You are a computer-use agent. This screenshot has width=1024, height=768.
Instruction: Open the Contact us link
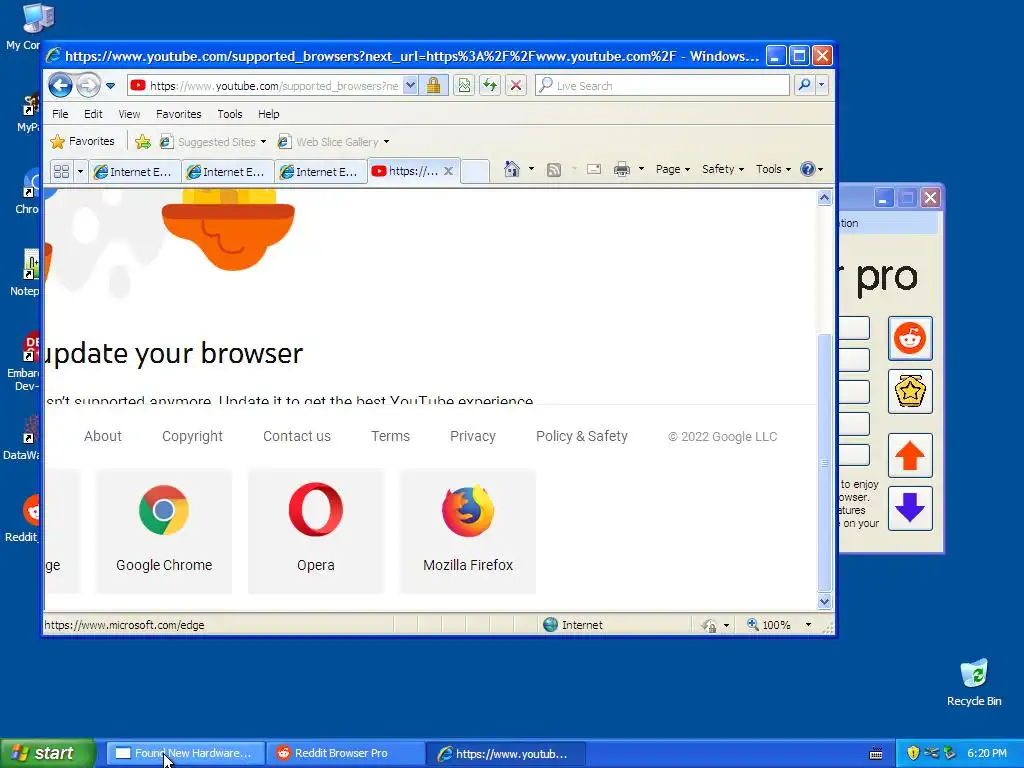(296, 436)
